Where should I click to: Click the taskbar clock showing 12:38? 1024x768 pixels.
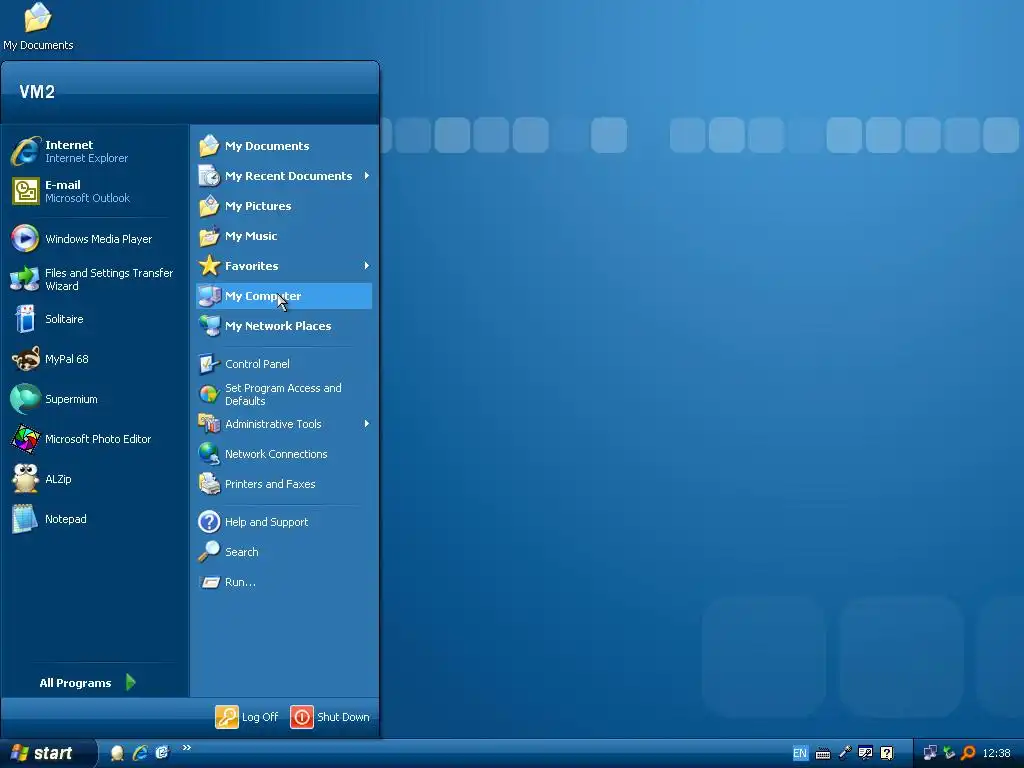point(997,753)
